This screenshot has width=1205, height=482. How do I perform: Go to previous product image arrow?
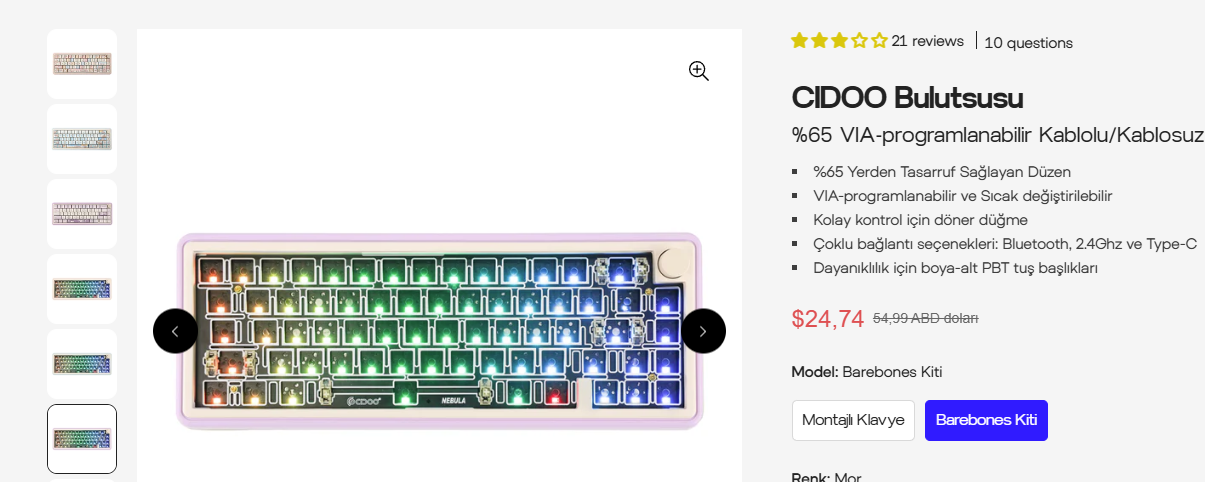[175, 331]
